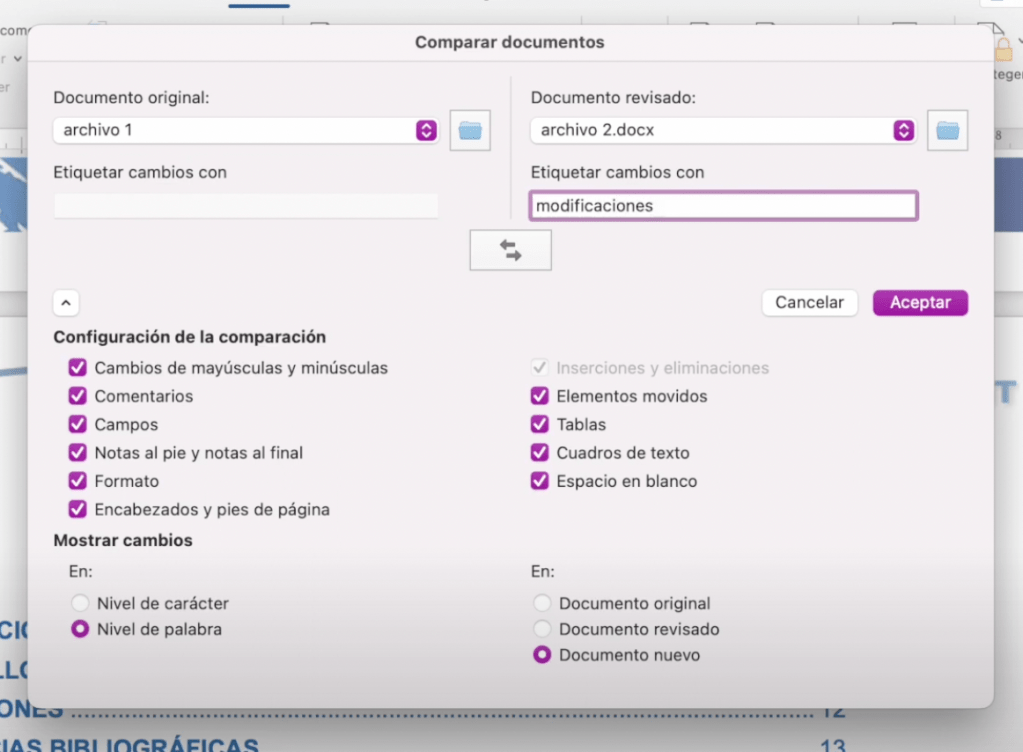The image size is (1023, 752).
Task: Collapse the comparison settings with chevron
Action: [66, 302]
